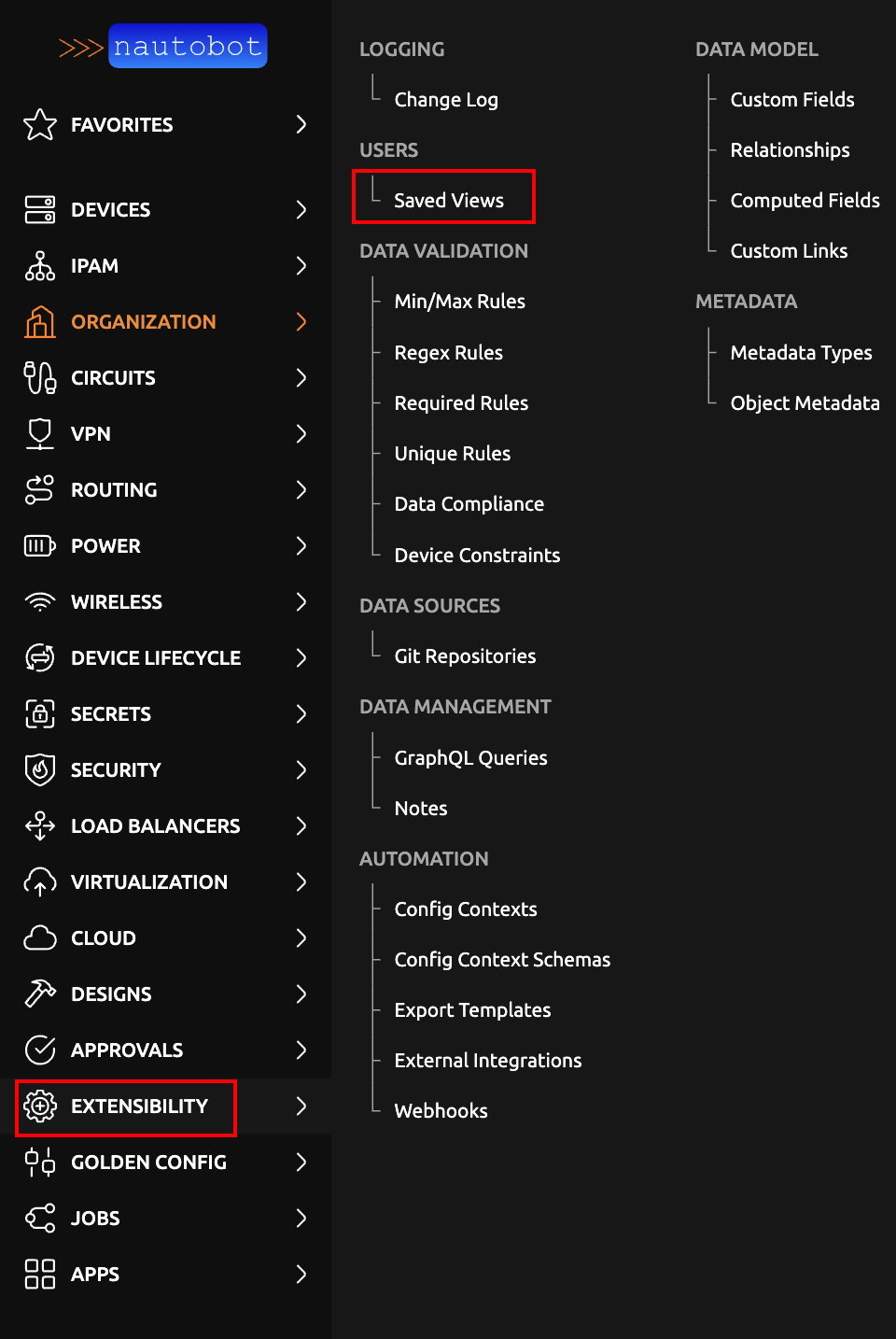
Task: Expand the Jobs section arrow
Action: coord(301,1218)
